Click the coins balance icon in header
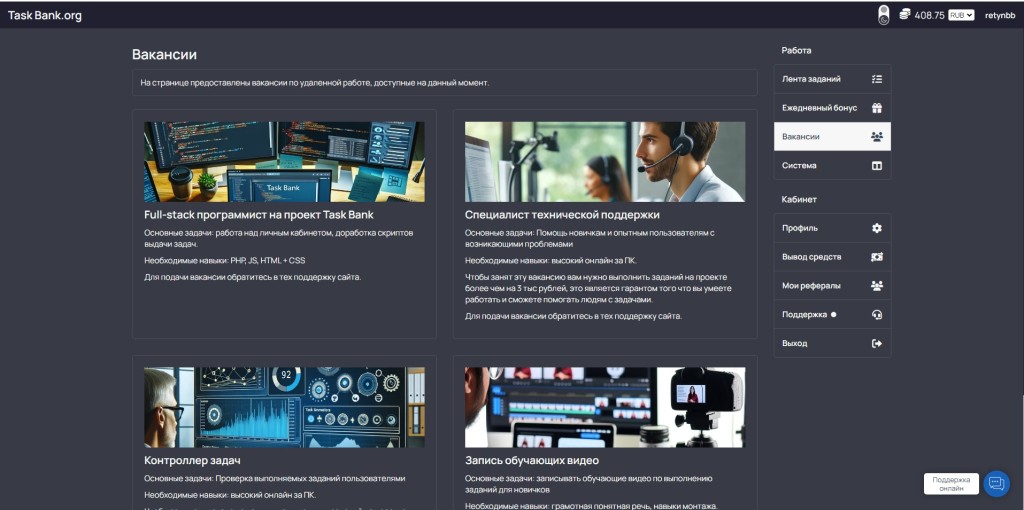The width and height of the screenshot is (1024, 510). tap(904, 14)
